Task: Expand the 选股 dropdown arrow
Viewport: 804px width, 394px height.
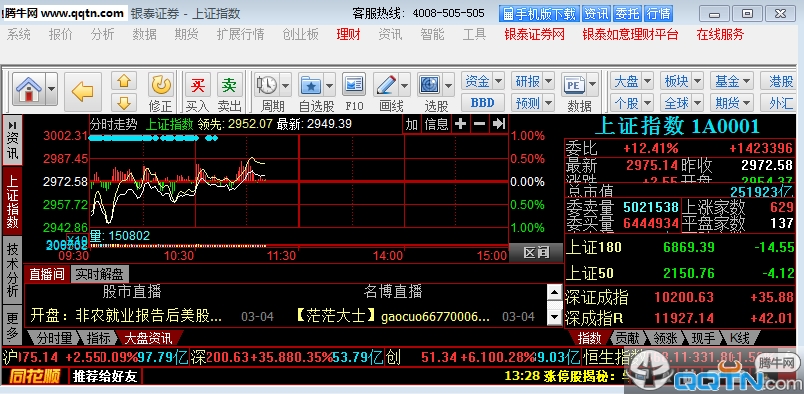Action: pos(448,85)
